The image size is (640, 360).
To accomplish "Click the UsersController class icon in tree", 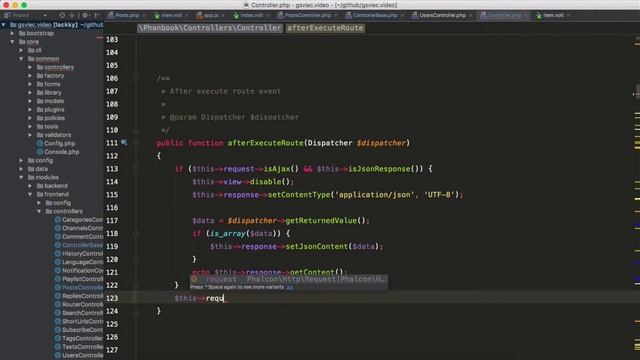I will pyautogui.click(x=58, y=356).
